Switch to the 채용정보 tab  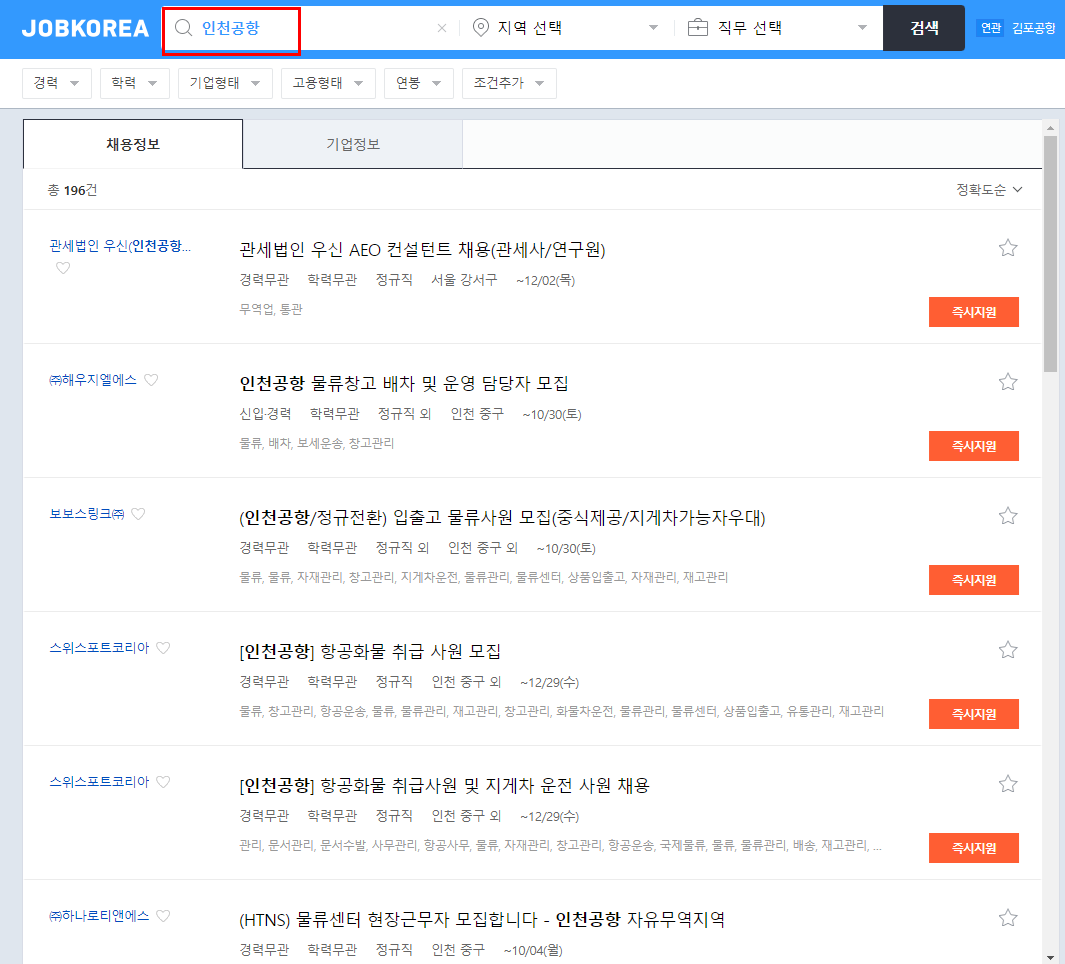[x=133, y=144]
